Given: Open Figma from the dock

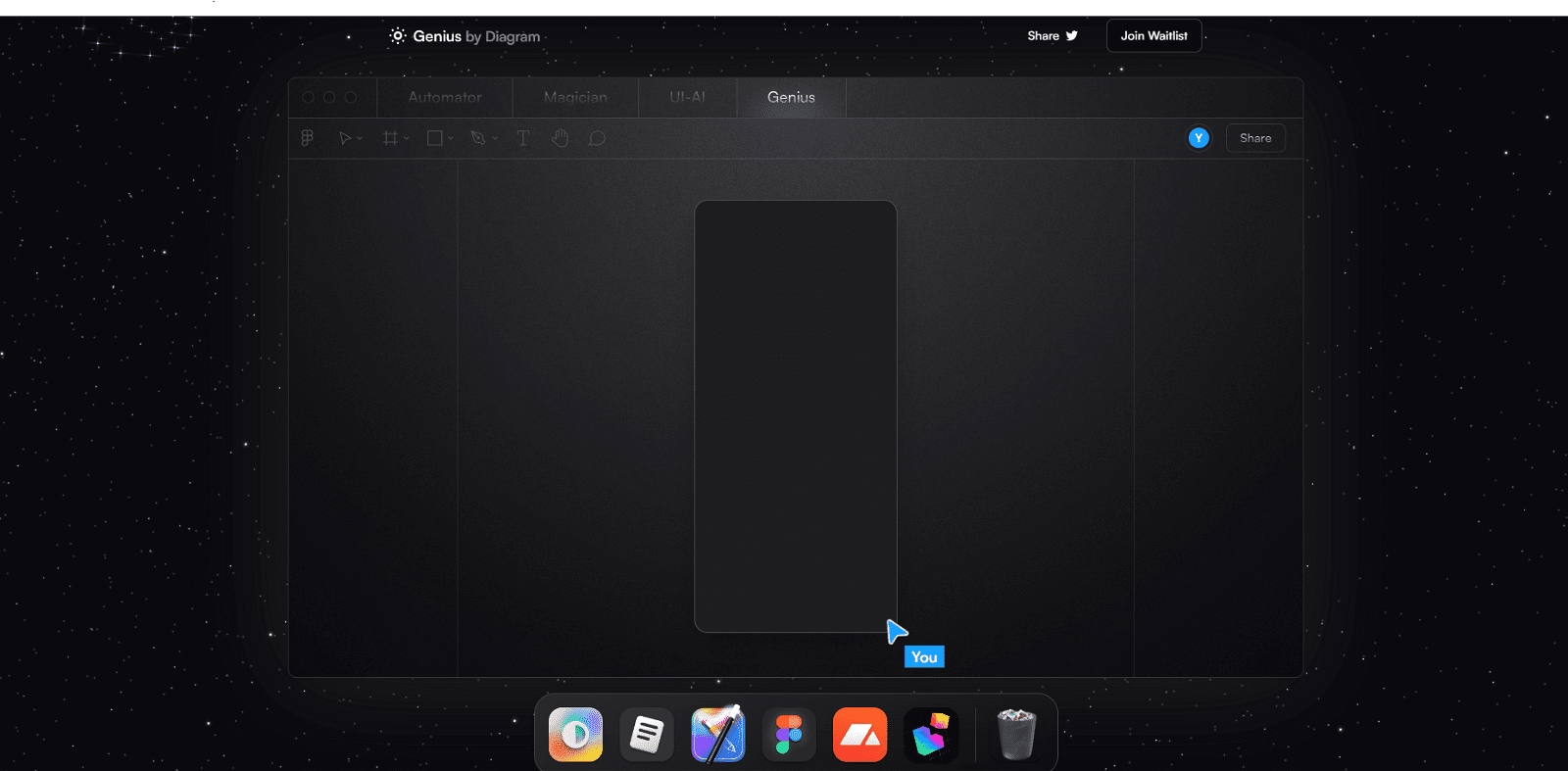Looking at the screenshot, I should [789, 735].
